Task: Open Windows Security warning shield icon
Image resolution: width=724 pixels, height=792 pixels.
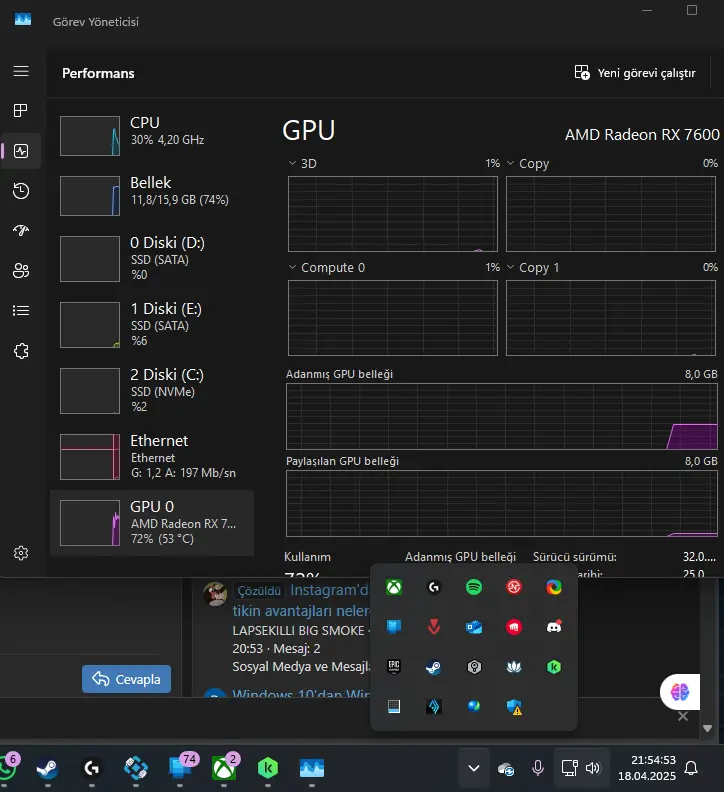Action: click(x=514, y=707)
